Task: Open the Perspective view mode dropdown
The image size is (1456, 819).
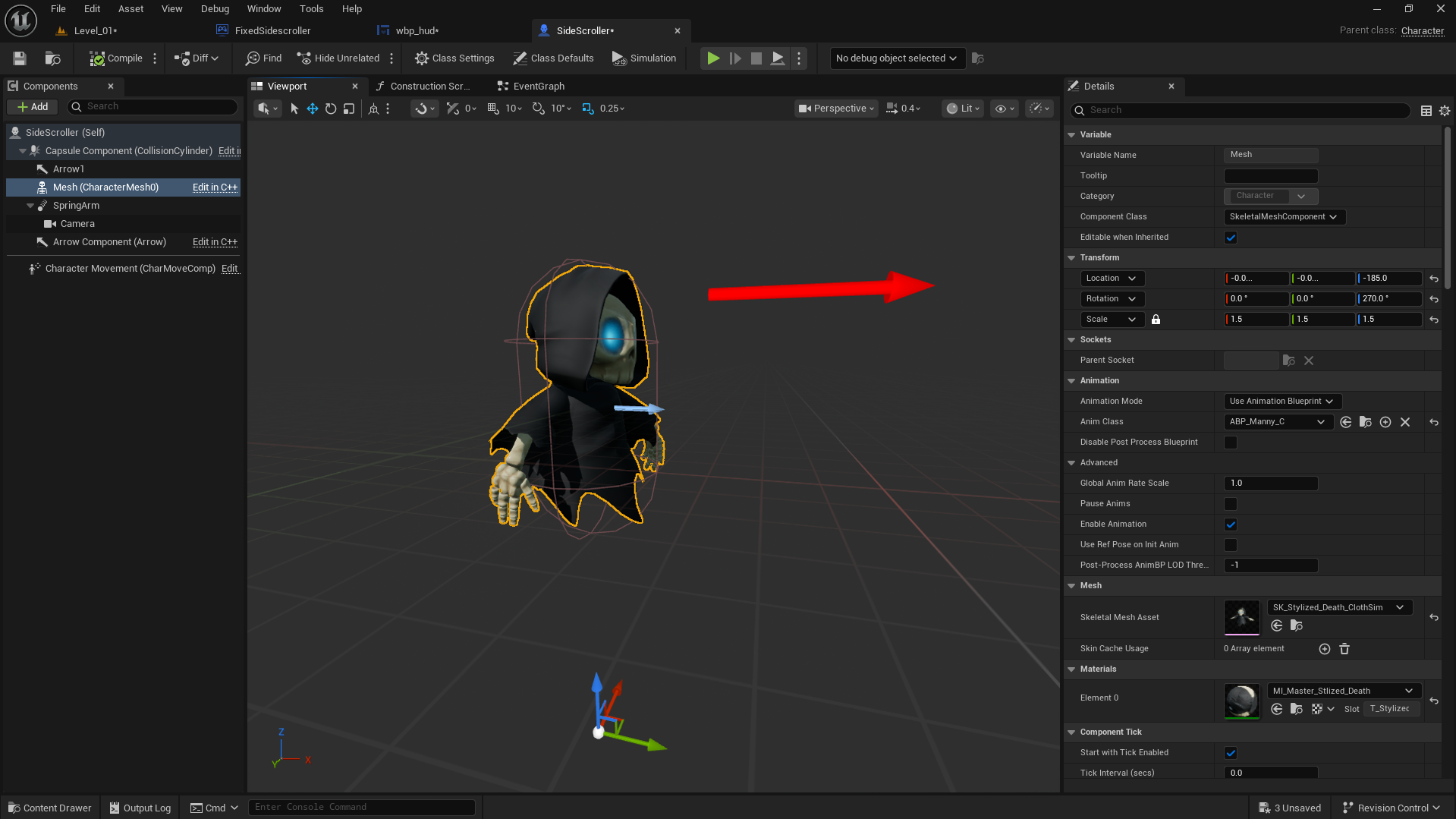Action: pyautogui.click(x=836, y=109)
